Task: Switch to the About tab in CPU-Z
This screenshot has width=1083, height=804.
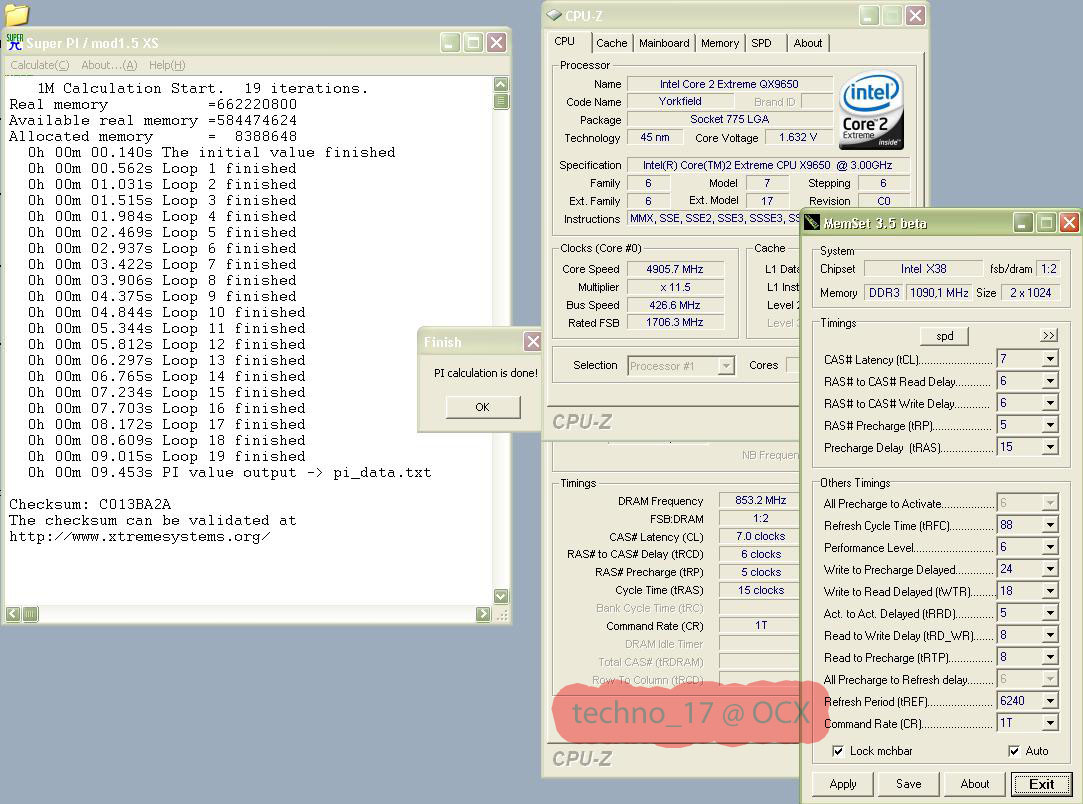Action: (x=807, y=44)
